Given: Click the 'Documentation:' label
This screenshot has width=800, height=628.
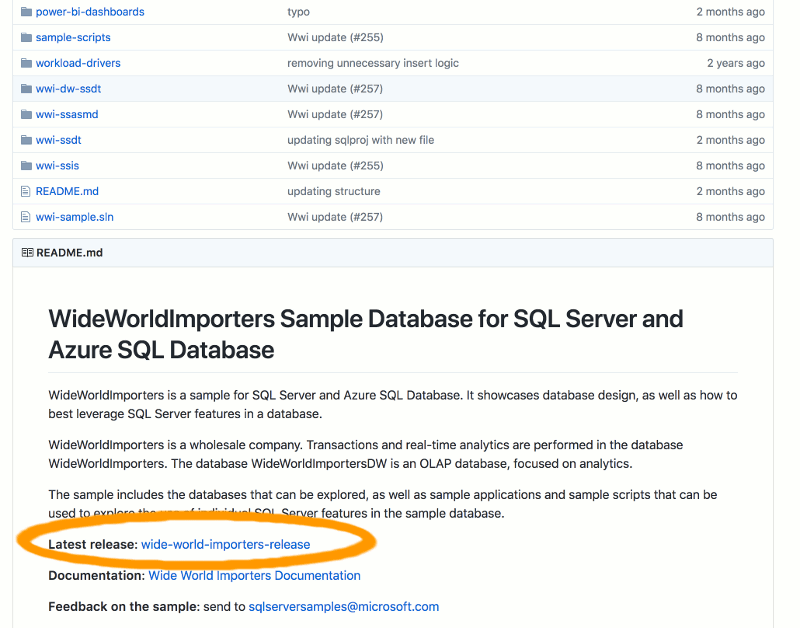Looking at the screenshot, I should [x=97, y=575].
